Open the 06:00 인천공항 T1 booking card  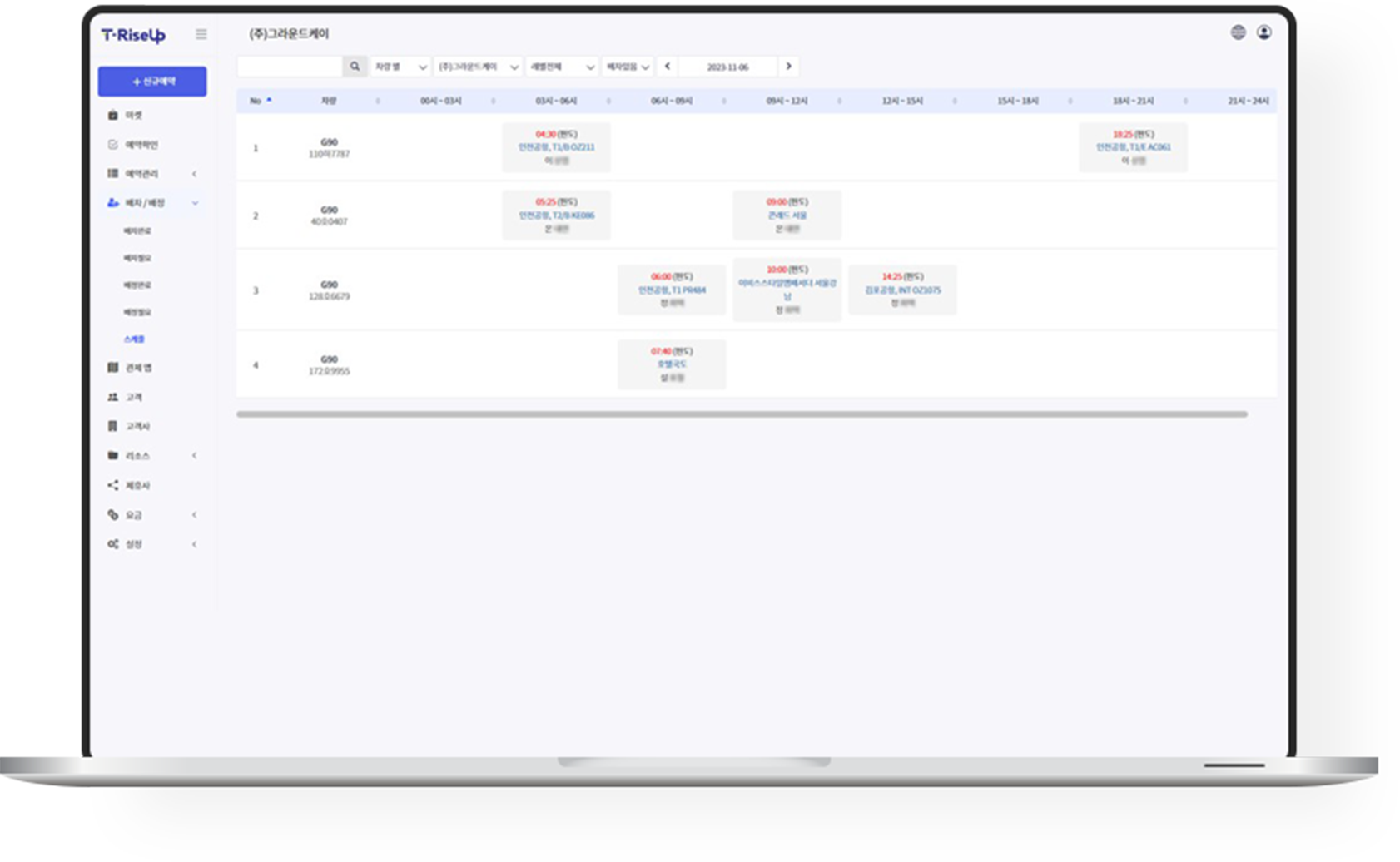pos(672,290)
